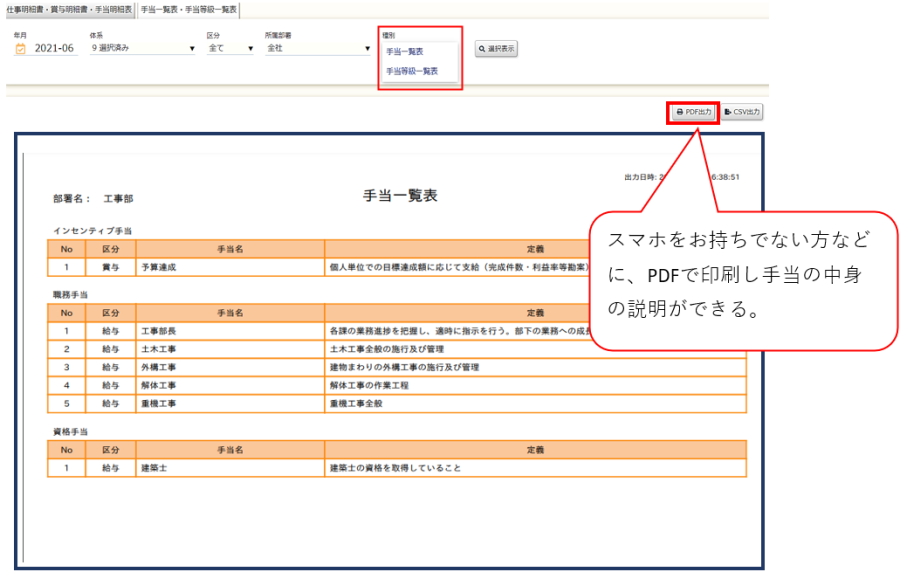Switch to 仕事明細書・賞与明細書・手当明細表 tab
The width and height of the screenshot is (900, 572).
click(68, 9)
